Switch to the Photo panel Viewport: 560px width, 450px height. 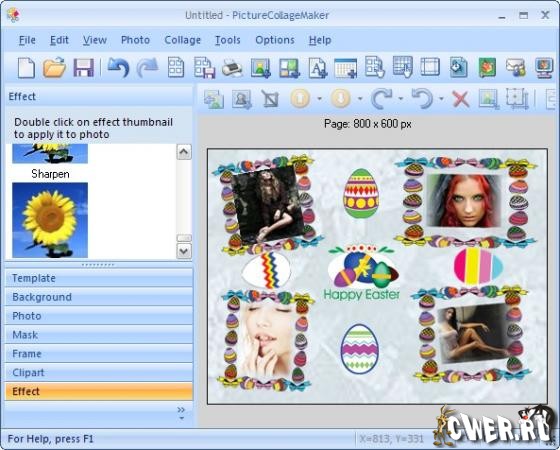[x=99, y=316]
